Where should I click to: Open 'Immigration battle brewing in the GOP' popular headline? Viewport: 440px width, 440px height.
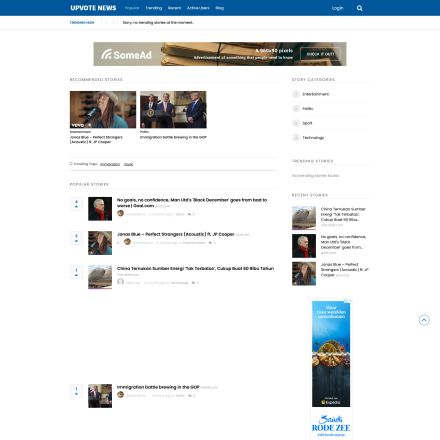pyautogui.click(x=158, y=387)
